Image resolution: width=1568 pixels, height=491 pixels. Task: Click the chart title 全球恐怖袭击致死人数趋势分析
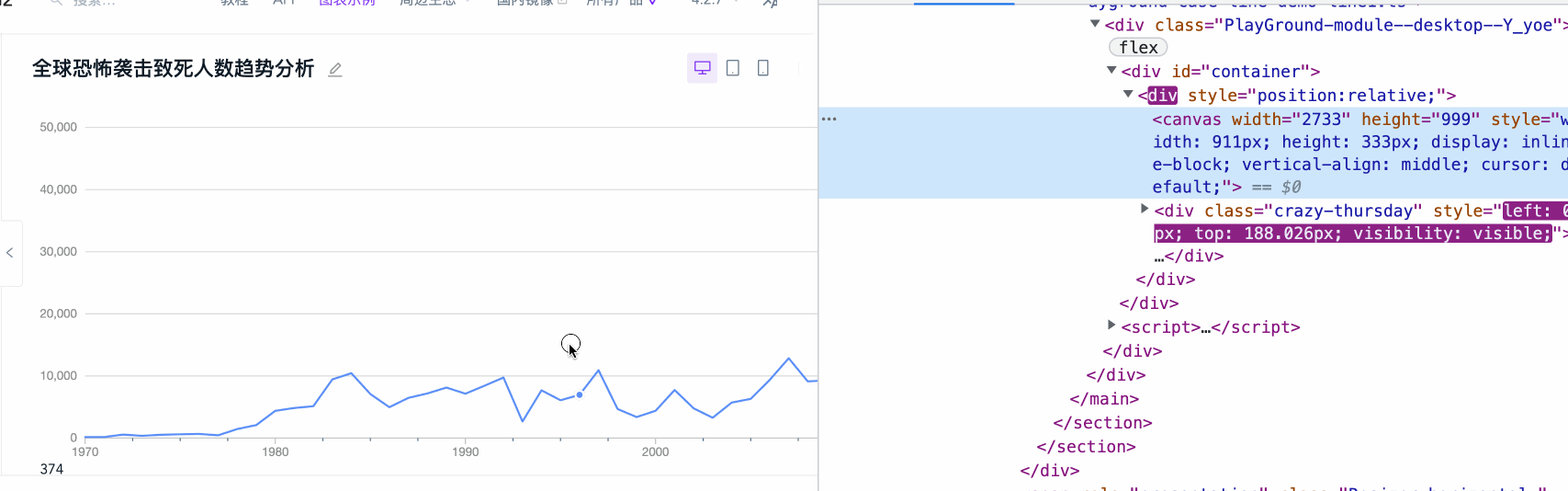click(174, 69)
